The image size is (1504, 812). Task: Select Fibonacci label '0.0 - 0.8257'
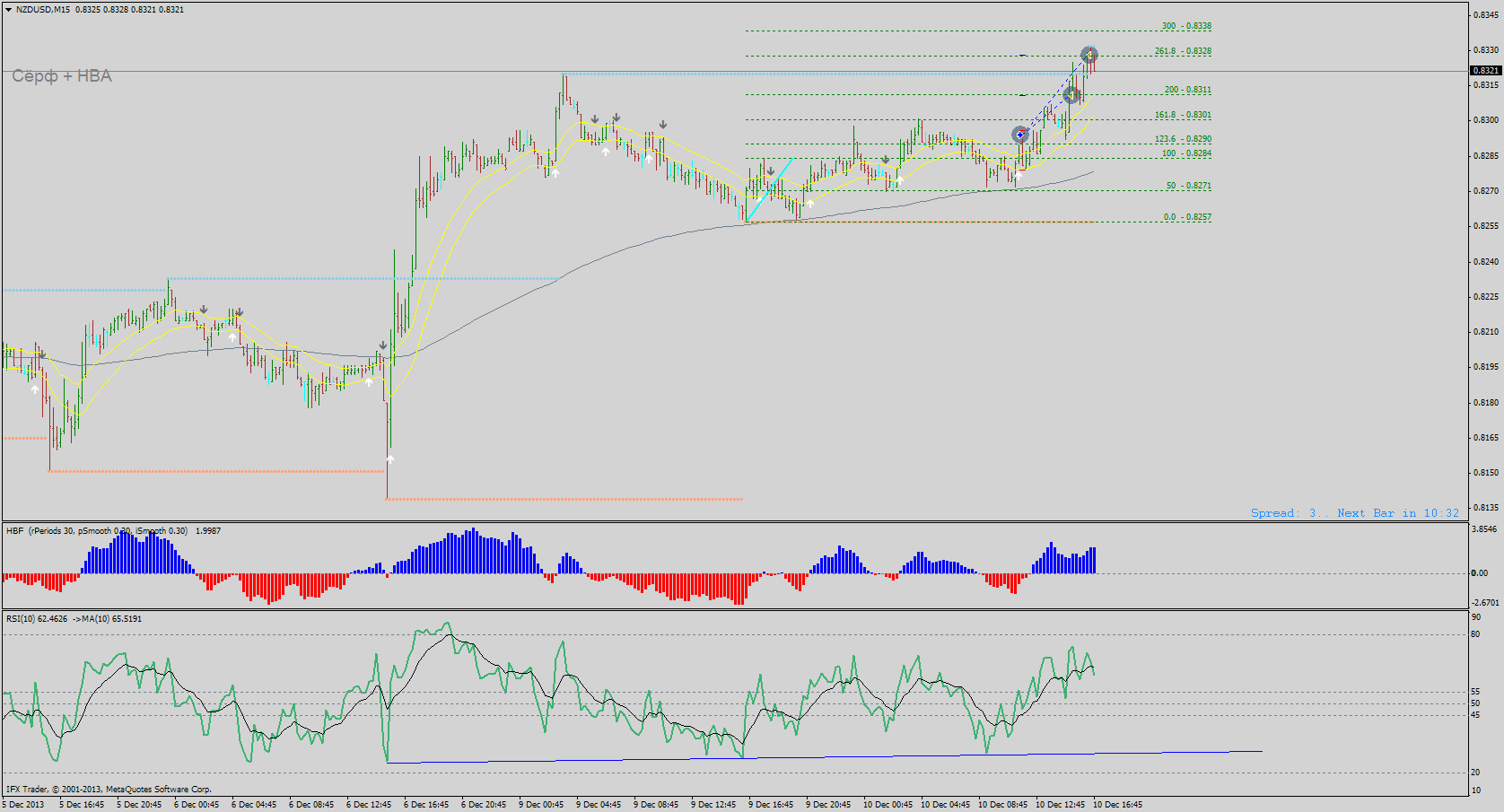pyautogui.click(x=1187, y=217)
